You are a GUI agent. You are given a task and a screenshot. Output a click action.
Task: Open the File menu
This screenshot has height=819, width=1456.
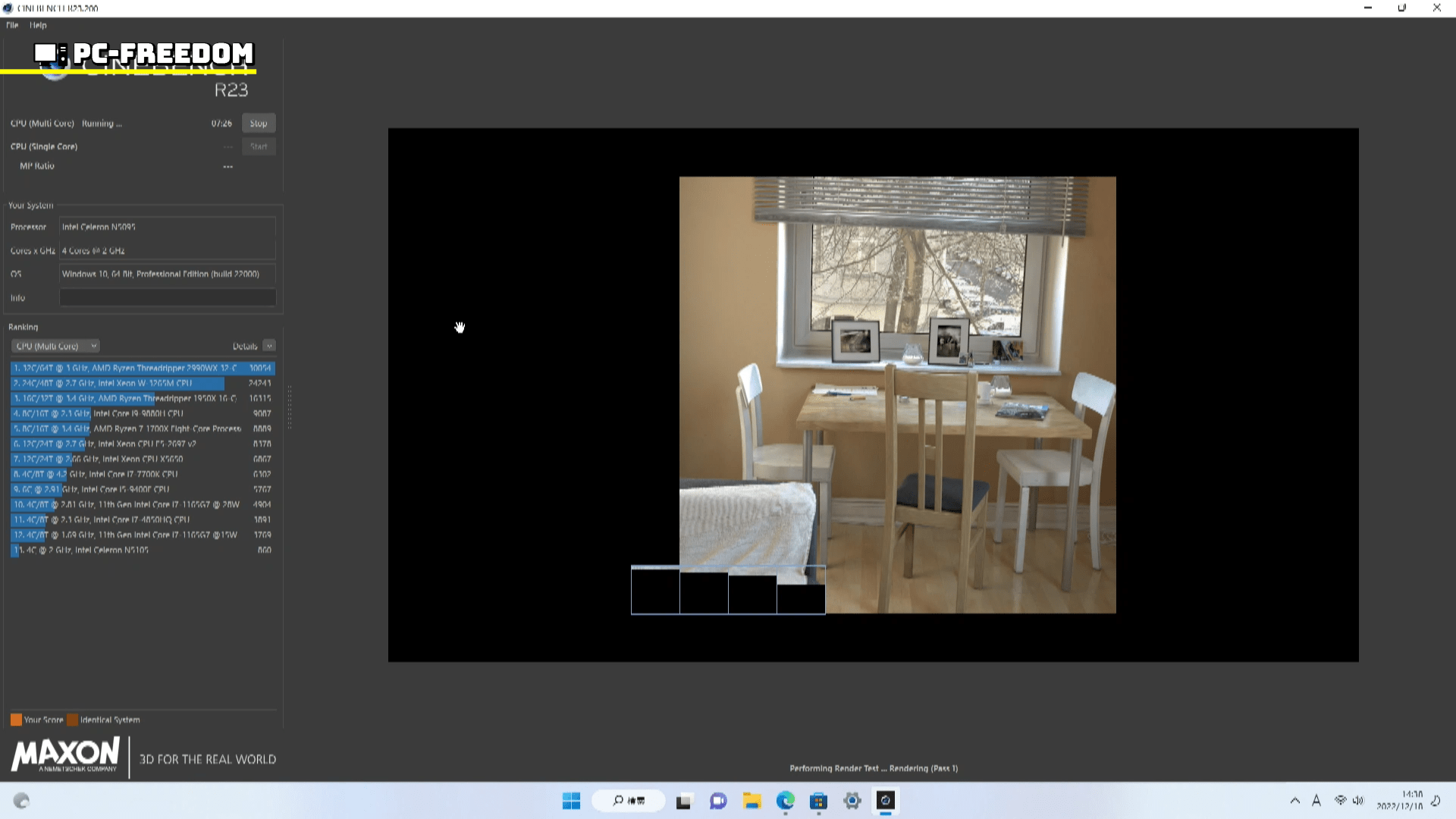click(12, 25)
